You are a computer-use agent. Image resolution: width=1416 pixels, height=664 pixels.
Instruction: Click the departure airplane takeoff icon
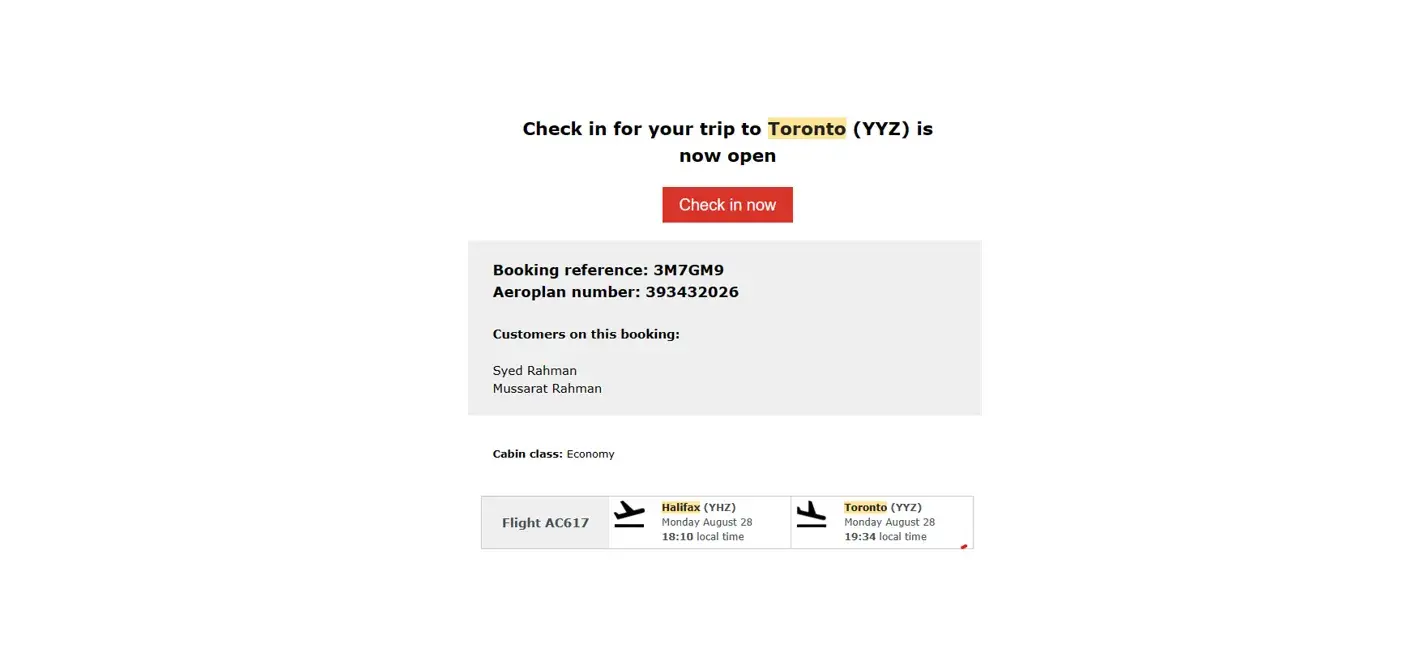(x=629, y=514)
